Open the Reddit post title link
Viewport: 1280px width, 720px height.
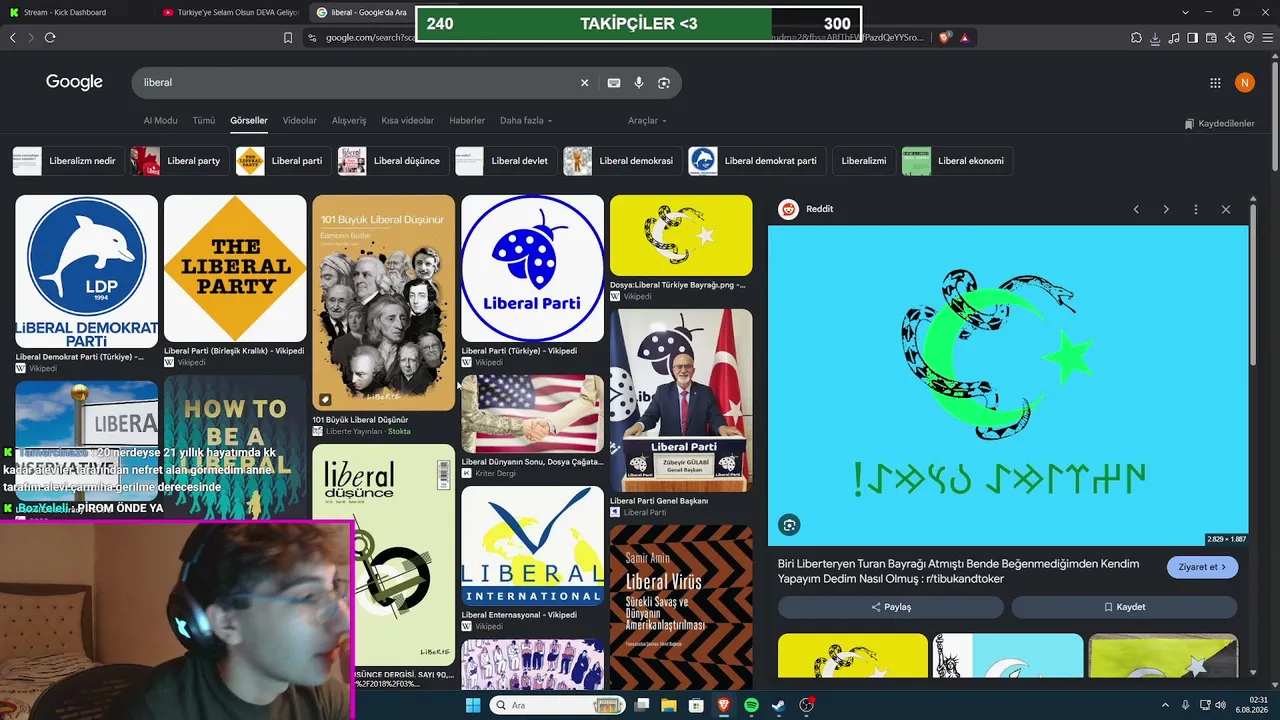[x=958, y=571]
